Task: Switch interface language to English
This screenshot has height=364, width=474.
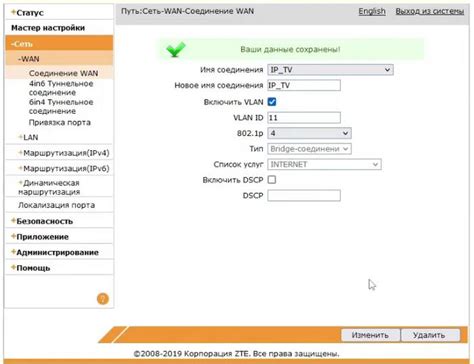Action: click(372, 11)
